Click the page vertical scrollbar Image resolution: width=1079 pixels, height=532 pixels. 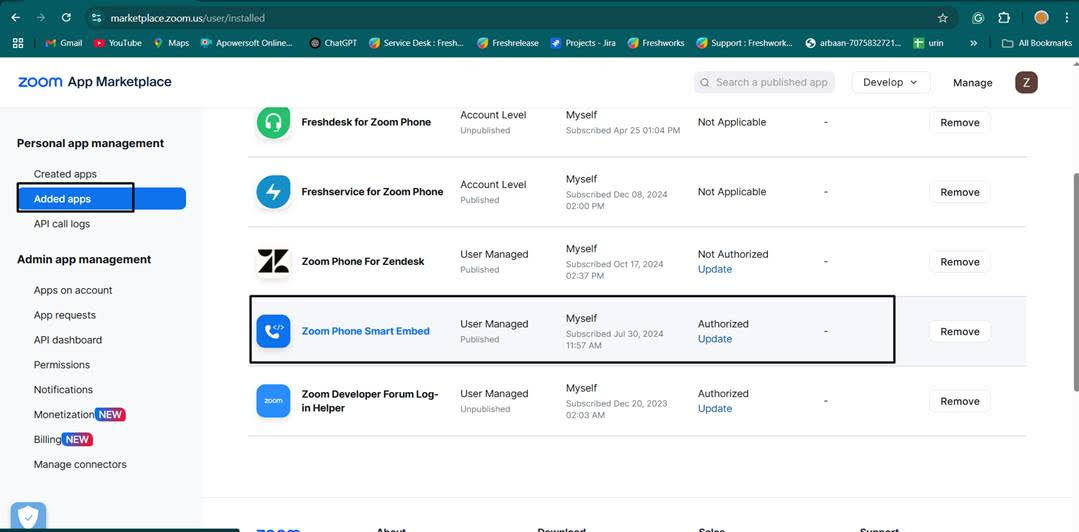tap(1075, 282)
